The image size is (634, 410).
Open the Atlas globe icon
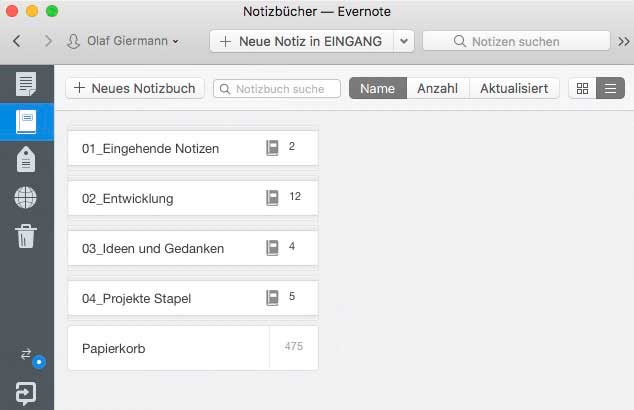tap(26, 197)
